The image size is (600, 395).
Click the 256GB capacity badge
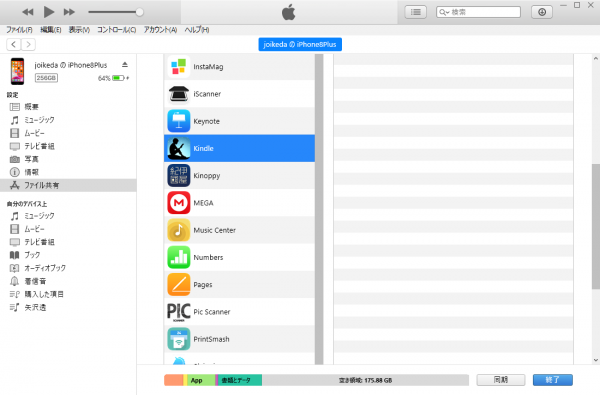[46, 78]
